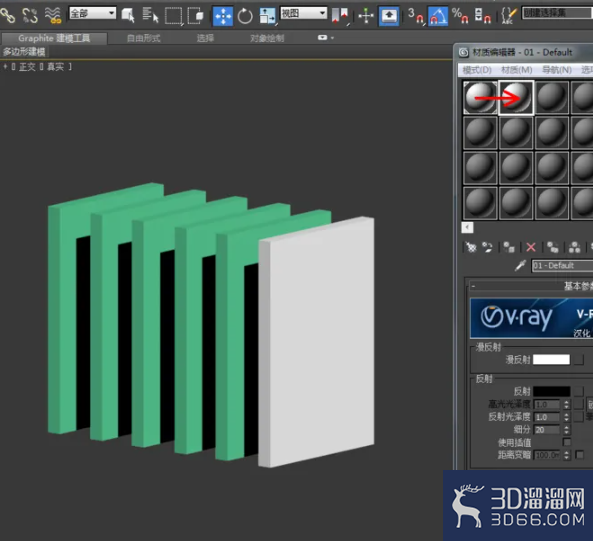Click the Get Material icon
593x541 pixels.
471,248
